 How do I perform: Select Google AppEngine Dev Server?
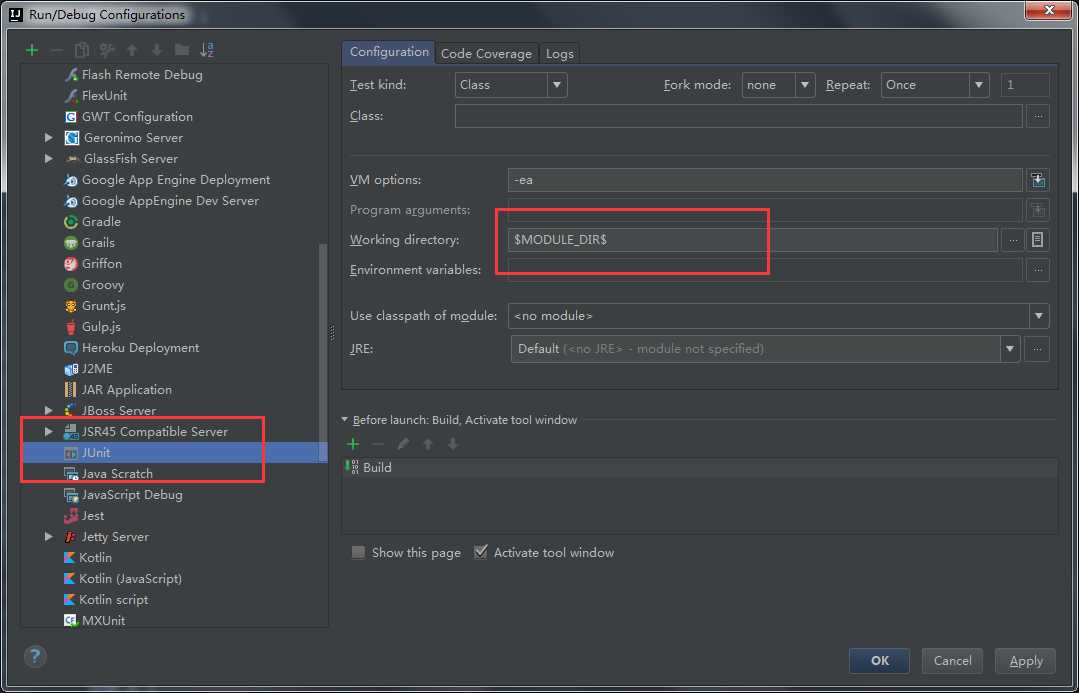170,201
